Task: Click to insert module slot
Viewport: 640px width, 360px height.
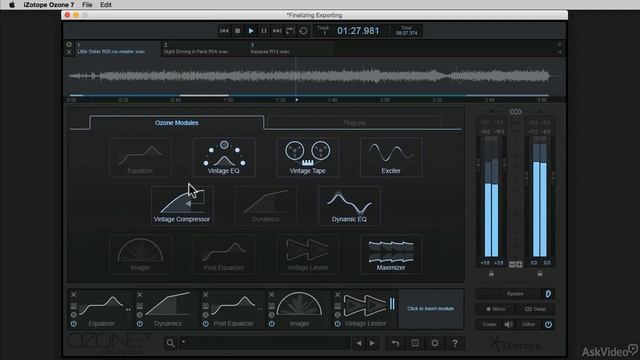Action: pos(431,309)
